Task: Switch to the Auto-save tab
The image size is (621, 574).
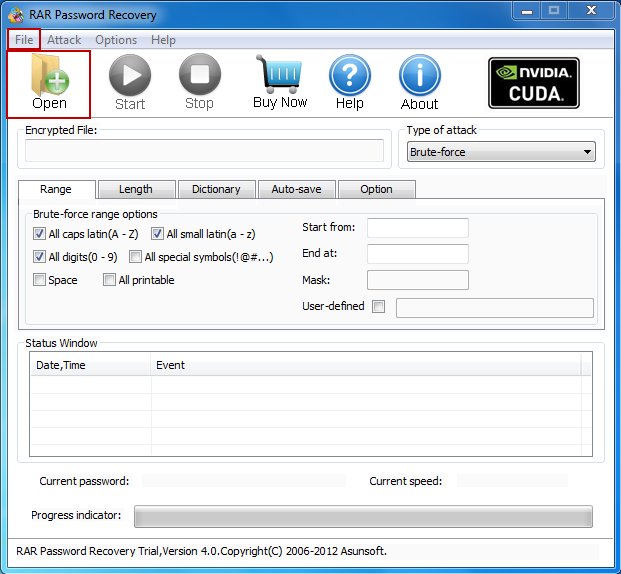Action: point(296,189)
